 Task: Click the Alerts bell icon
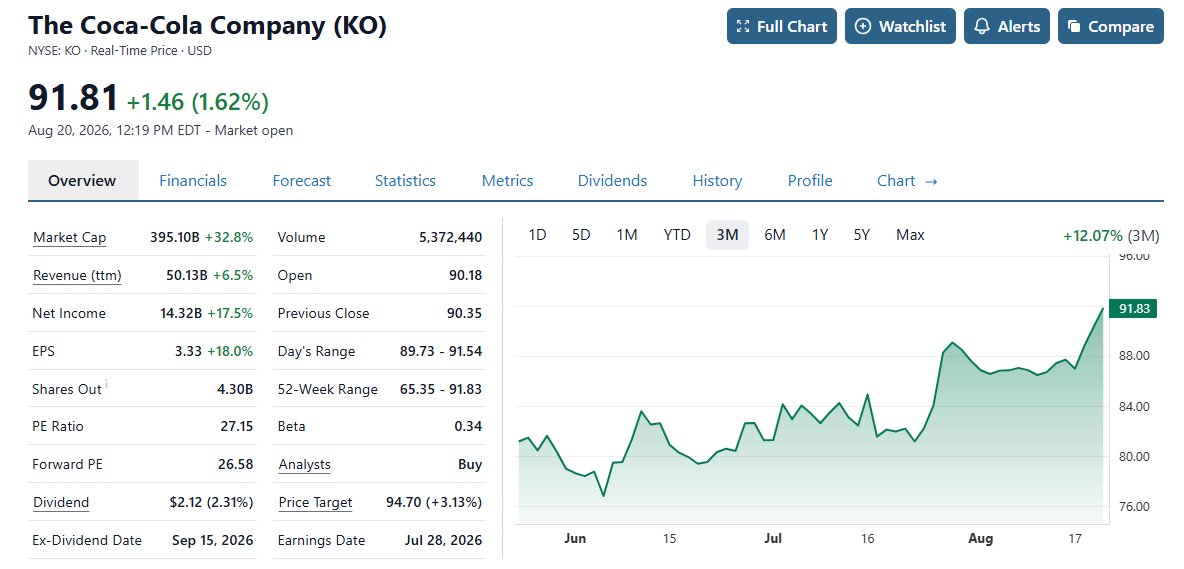click(982, 26)
